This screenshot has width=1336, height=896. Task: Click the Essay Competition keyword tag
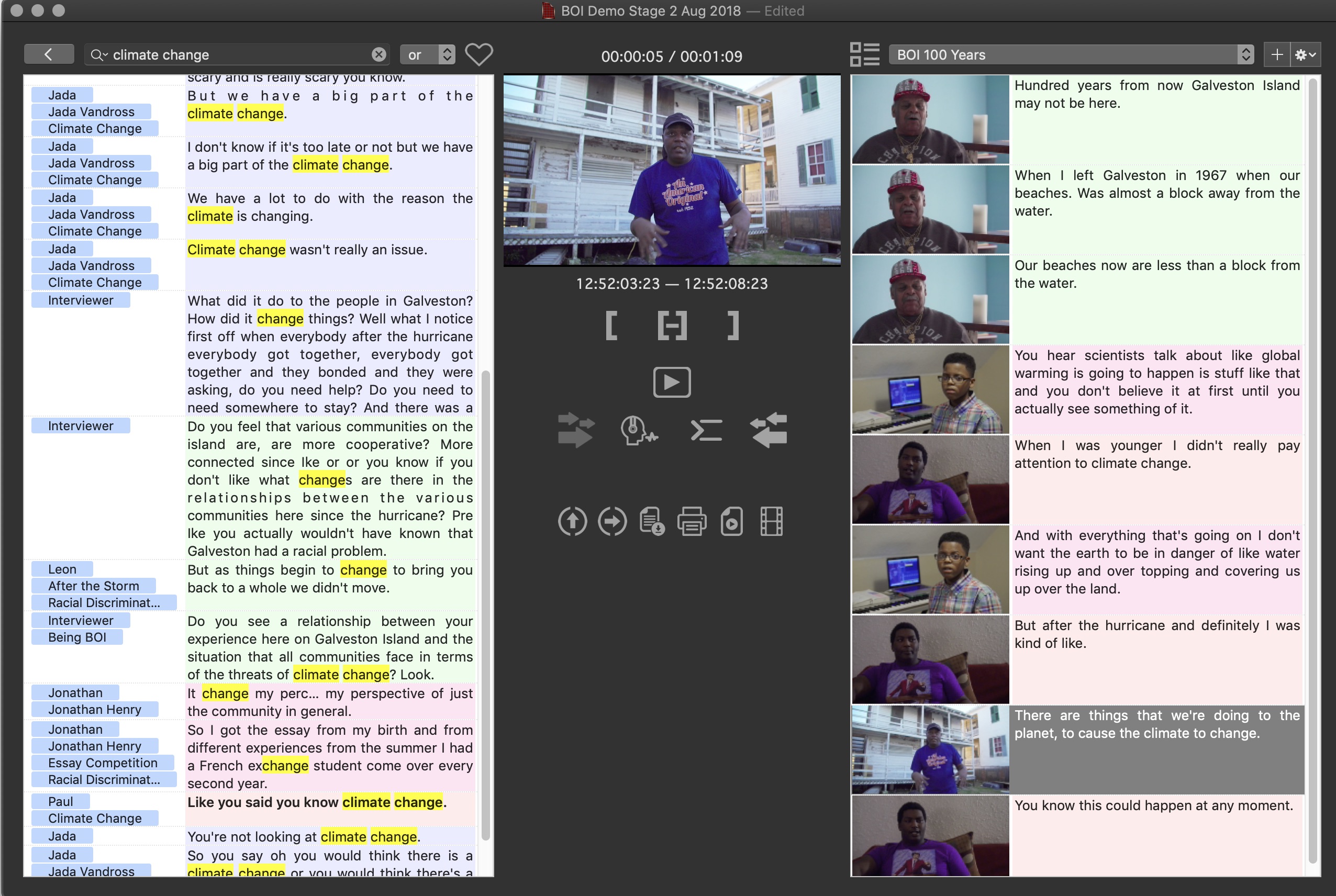(x=102, y=763)
